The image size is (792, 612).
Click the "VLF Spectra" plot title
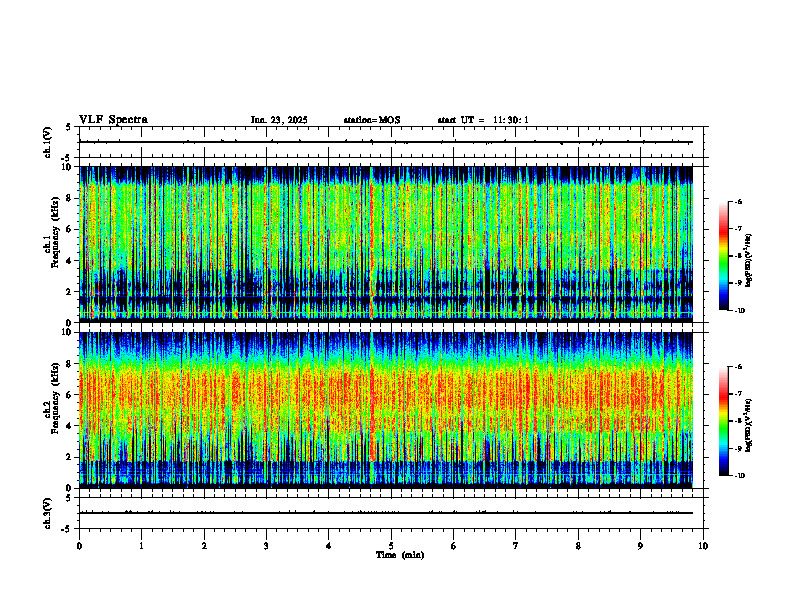tap(113, 120)
